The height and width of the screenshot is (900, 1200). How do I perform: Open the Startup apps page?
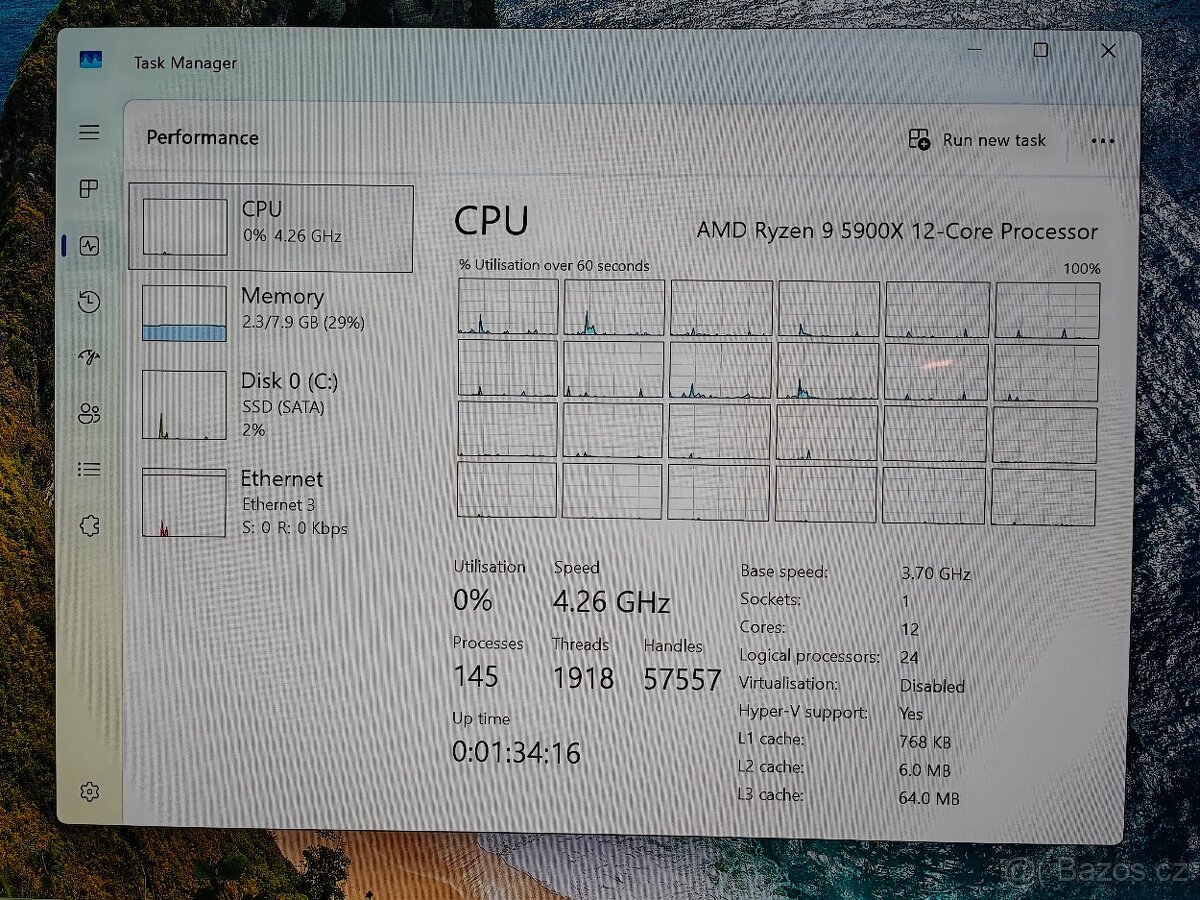point(89,357)
